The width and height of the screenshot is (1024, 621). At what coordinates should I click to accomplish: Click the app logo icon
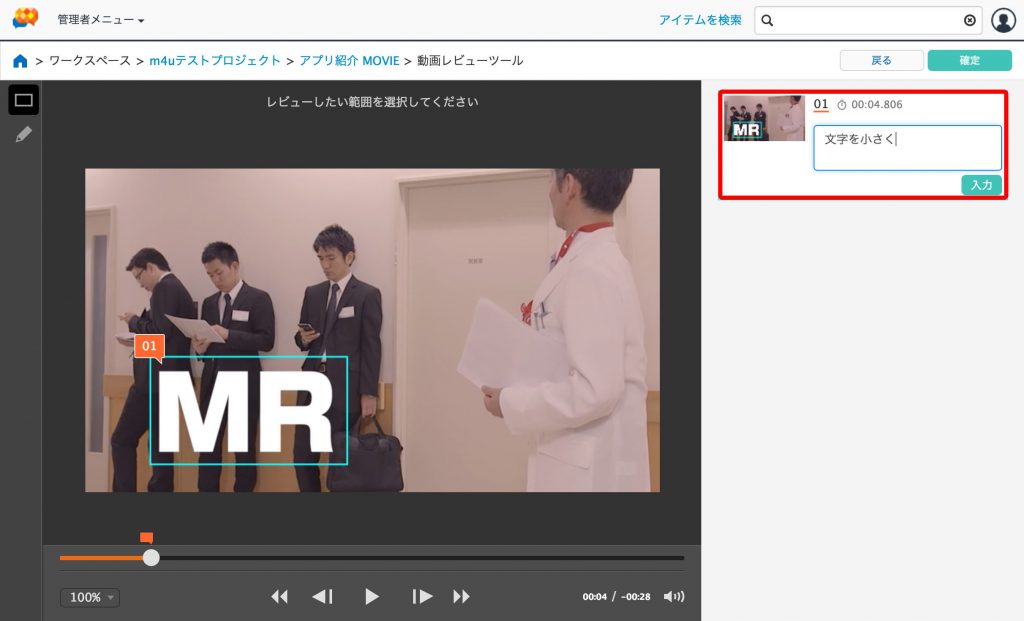tap(25, 19)
